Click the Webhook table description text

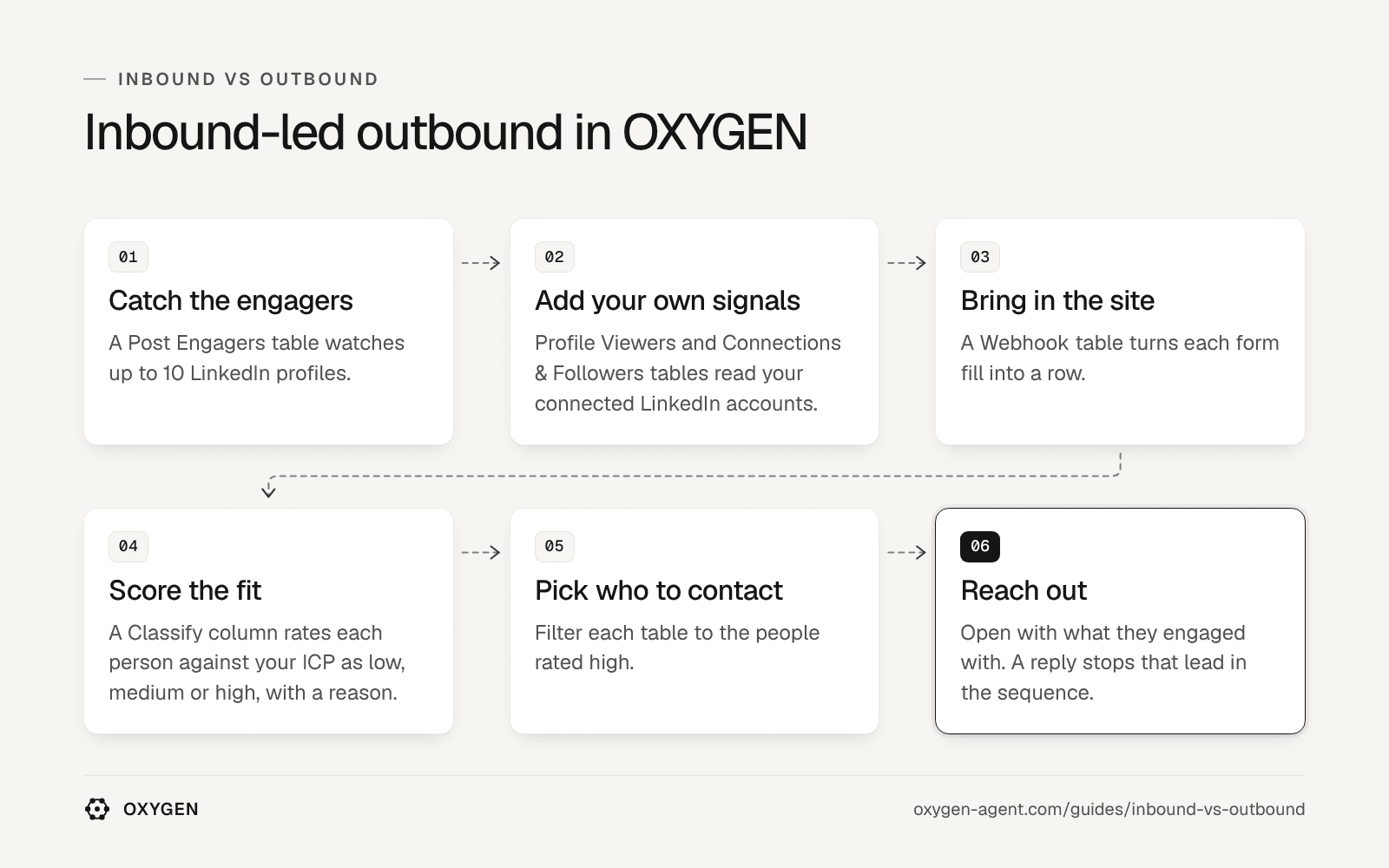[1120, 358]
